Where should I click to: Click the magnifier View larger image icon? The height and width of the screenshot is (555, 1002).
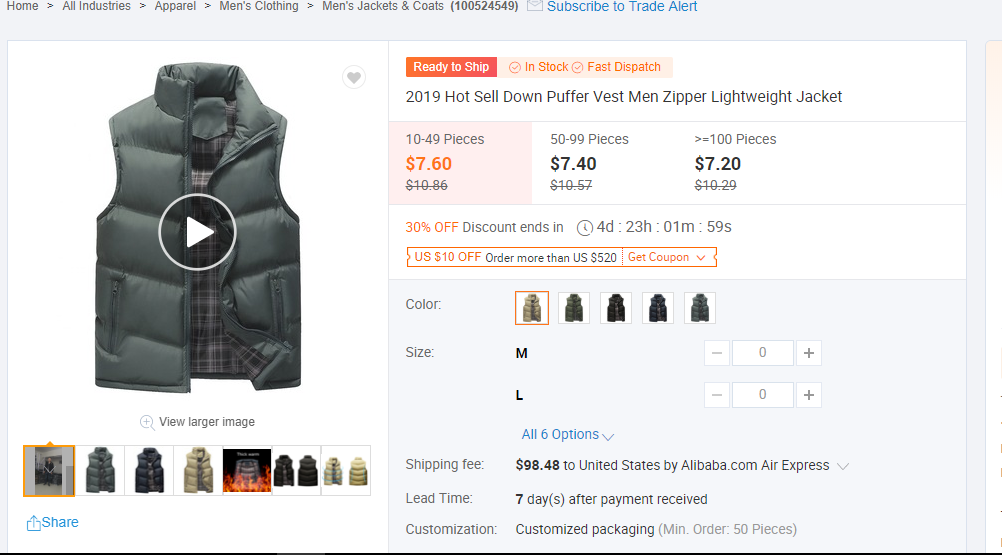coord(147,422)
